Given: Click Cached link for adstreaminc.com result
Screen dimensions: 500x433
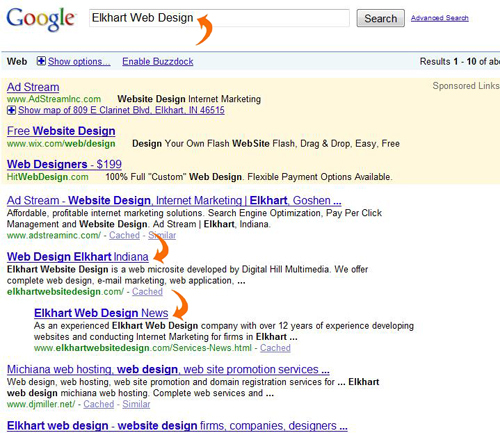Looking at the screenshot, I should pos(124,235).
